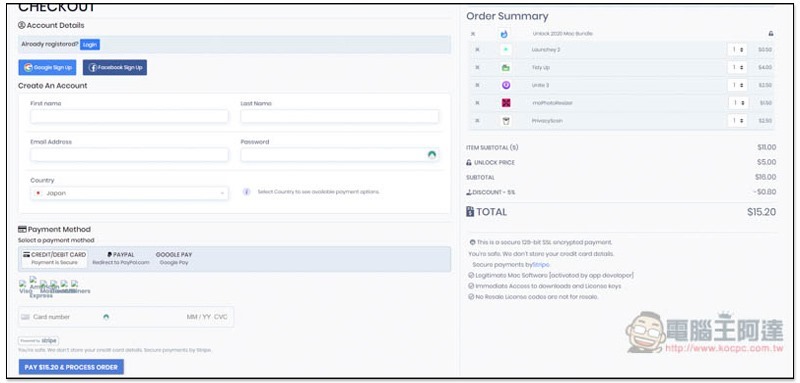Change PhotoResizer quantity selector
The image size is (800, 383).
737,103
